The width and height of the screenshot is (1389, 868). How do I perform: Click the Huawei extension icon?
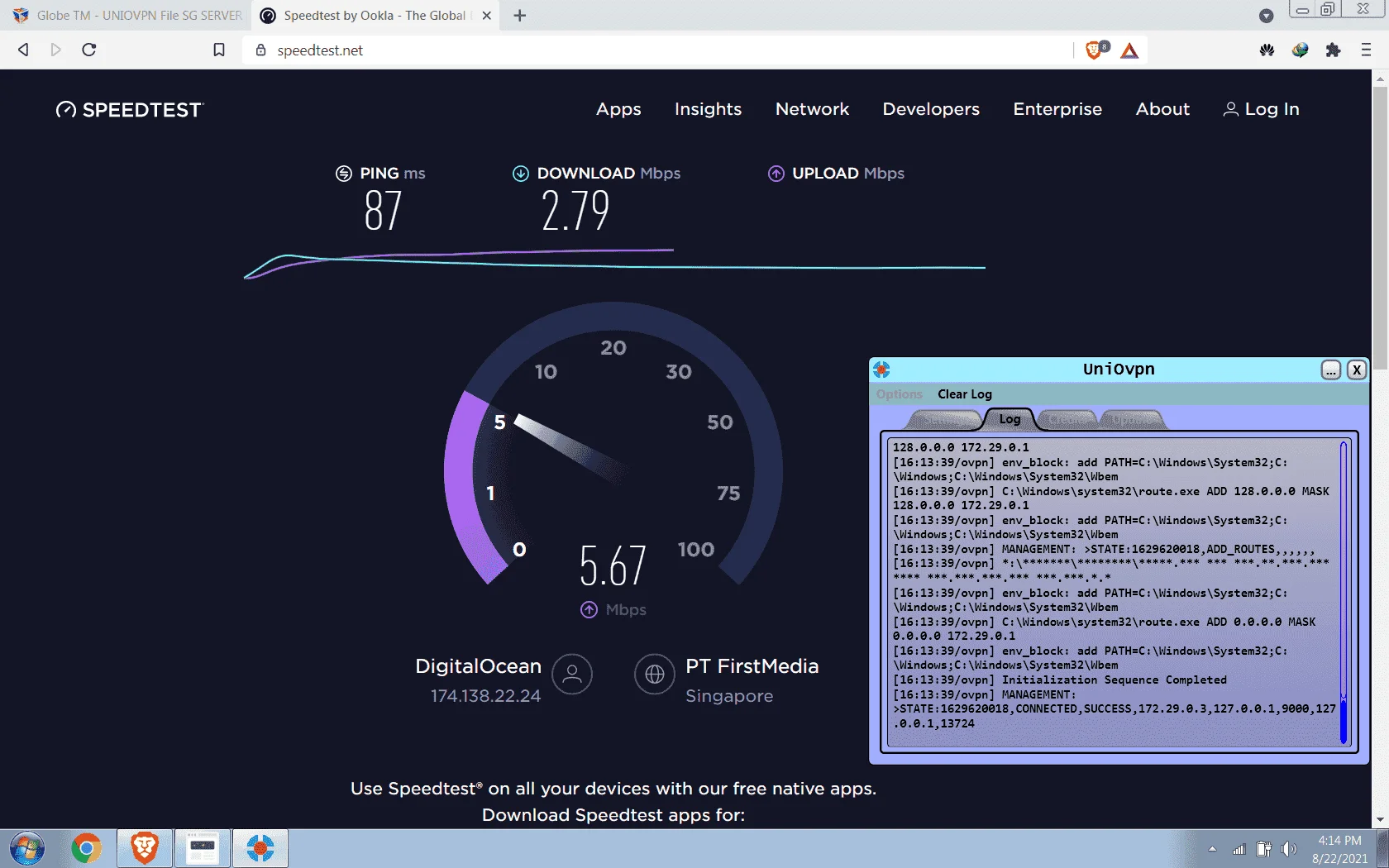(1267, 50)
